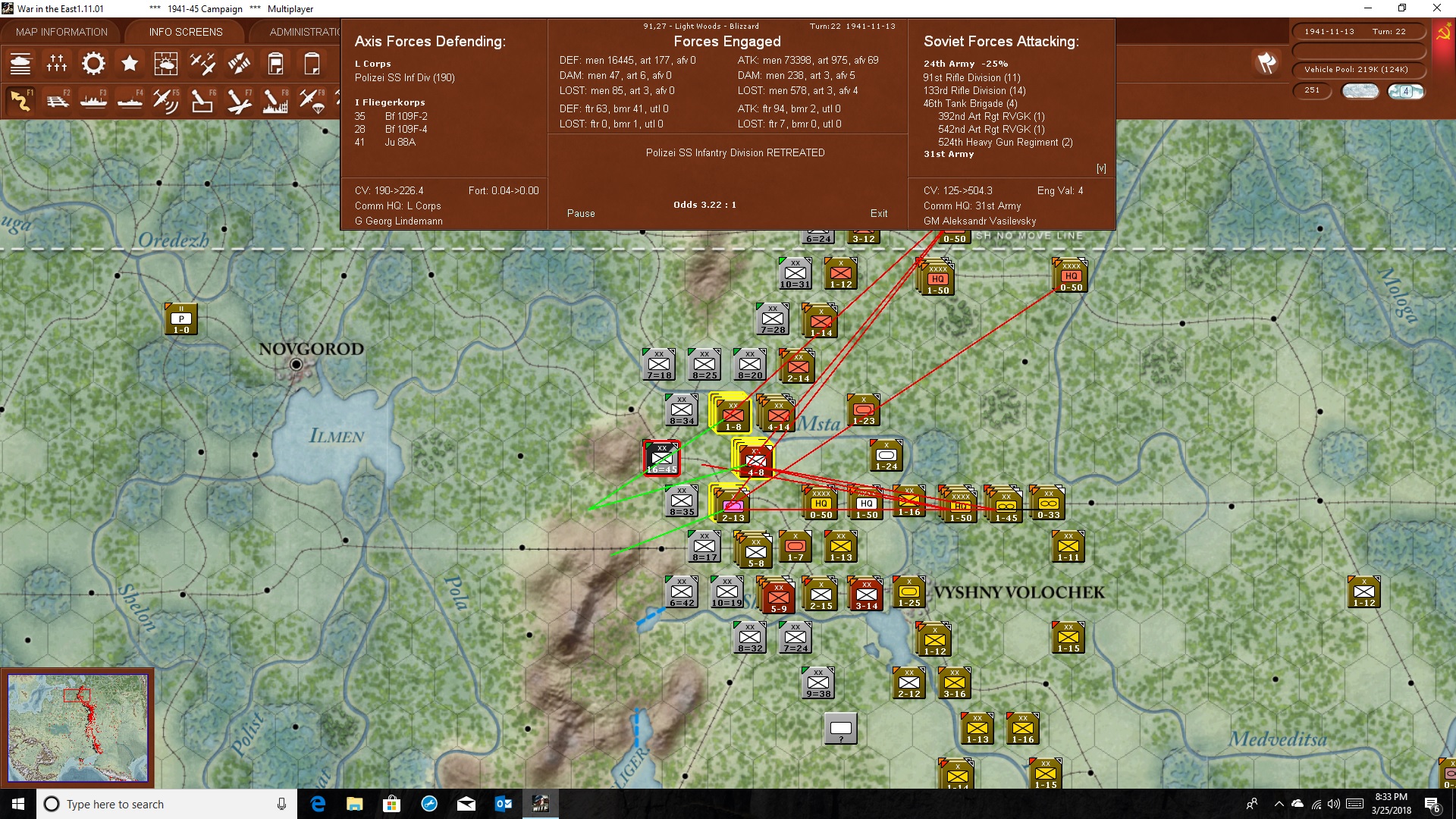Viewport: 1456px width, 819px height.
Task: Select the F2 rail mode icon
Action: click(57, 101)
